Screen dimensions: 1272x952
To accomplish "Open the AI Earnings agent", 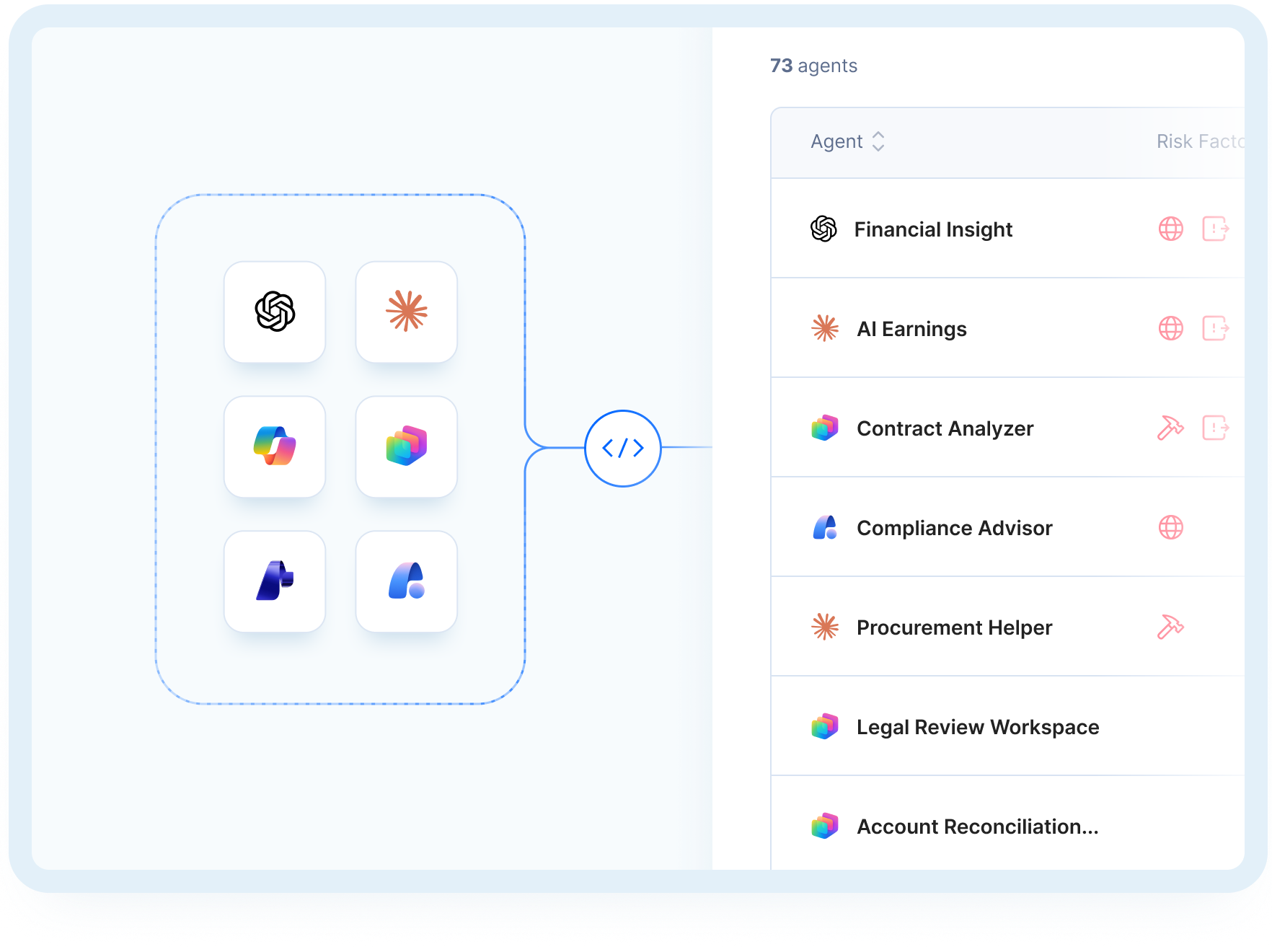I will (911, 329).
